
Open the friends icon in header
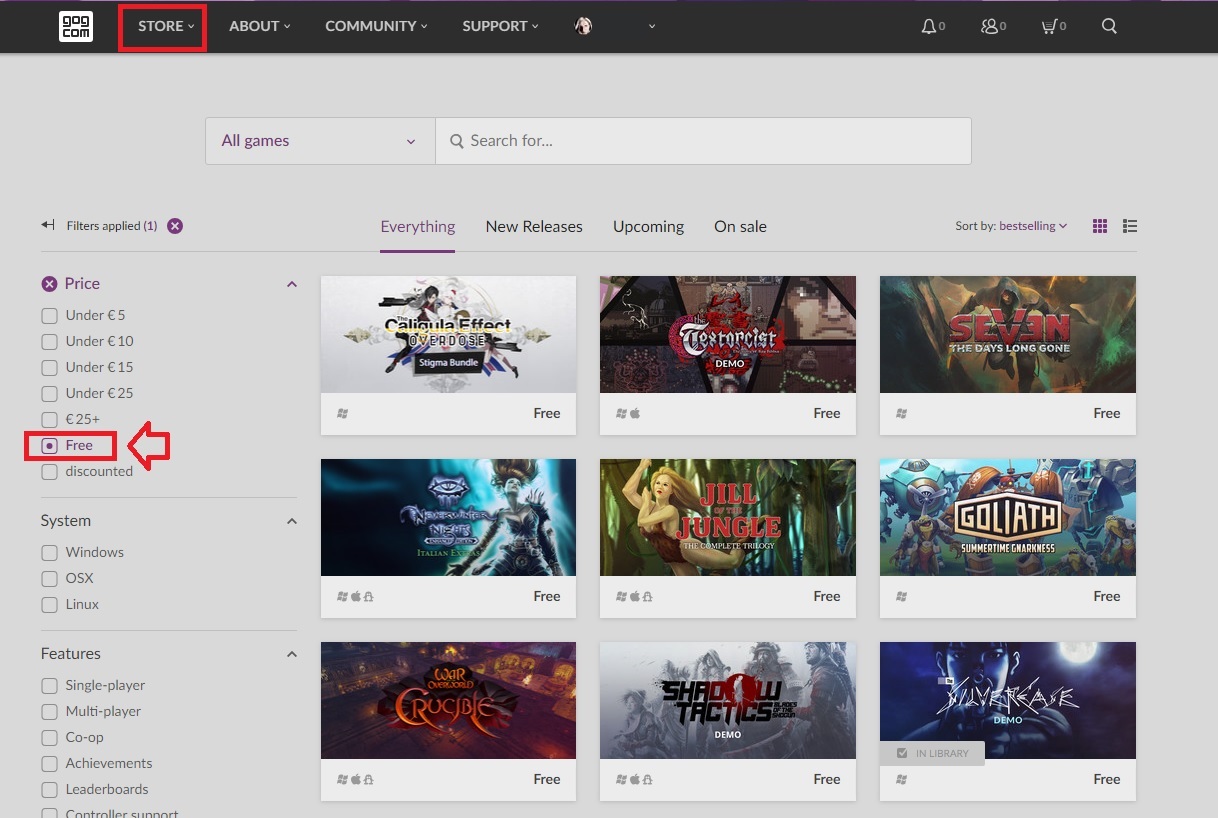pyautogui.click(x=989, y=27)
